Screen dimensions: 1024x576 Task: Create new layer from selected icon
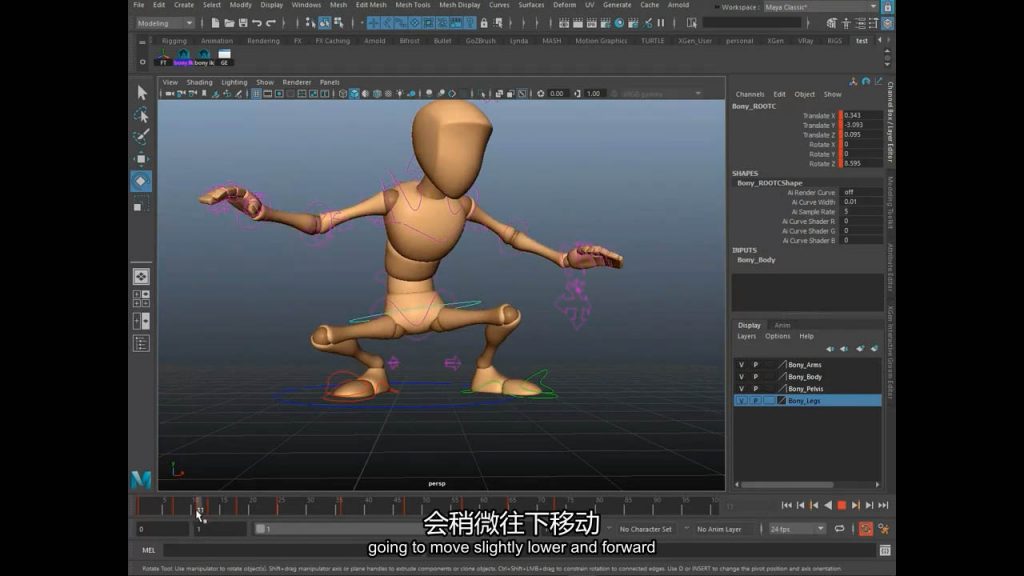point(874,349)
